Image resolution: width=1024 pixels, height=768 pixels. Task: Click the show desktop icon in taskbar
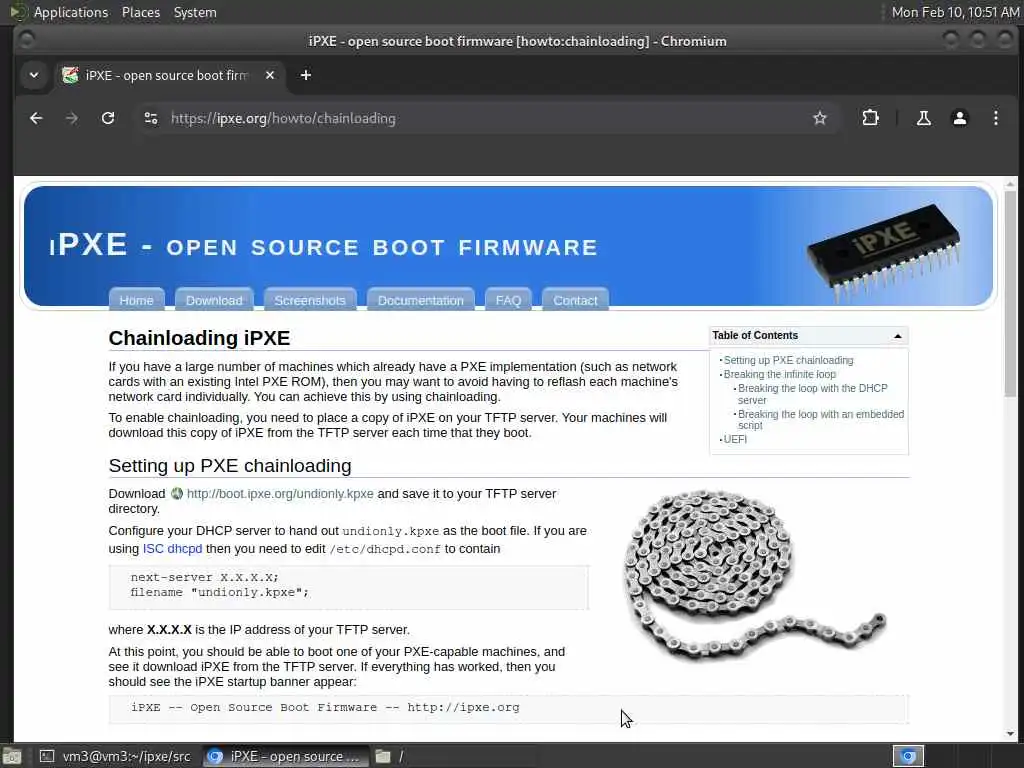pyautogui.click(x=12, y=757)
